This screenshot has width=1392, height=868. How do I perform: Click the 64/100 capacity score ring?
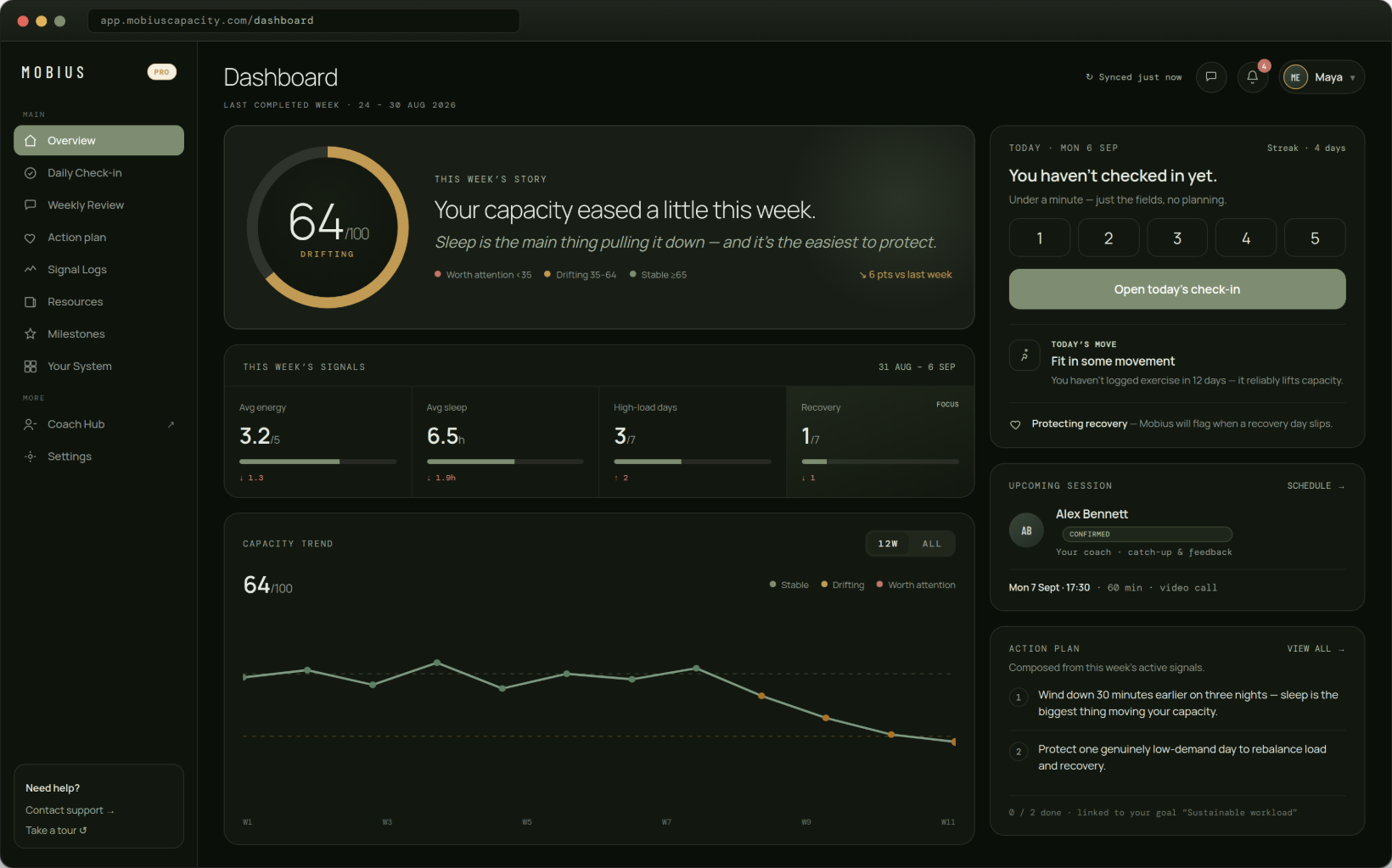click(x=328, y=227)
